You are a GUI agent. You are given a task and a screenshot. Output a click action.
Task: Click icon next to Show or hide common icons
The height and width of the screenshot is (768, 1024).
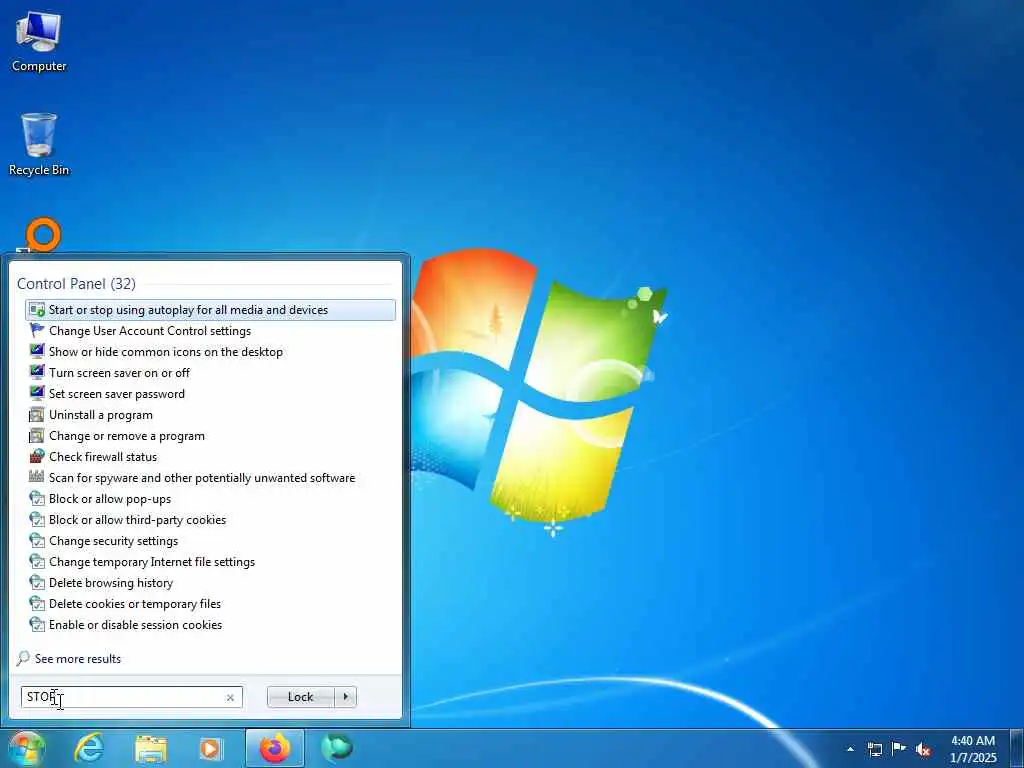(37, 351)
